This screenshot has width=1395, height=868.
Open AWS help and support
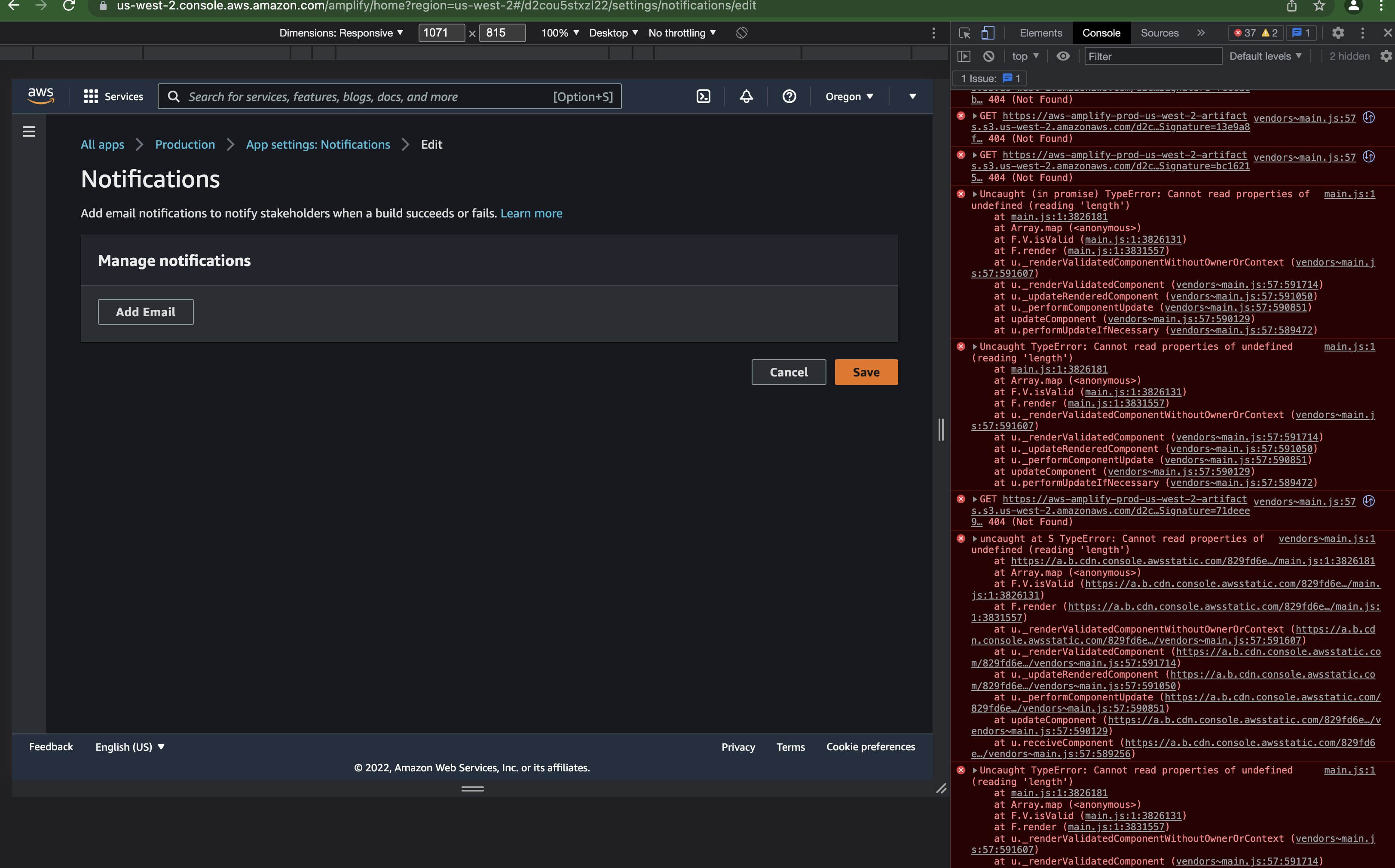789,96
